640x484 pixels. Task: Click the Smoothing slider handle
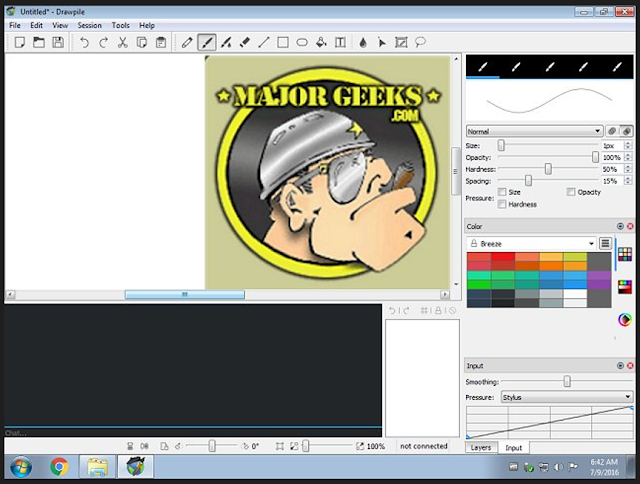(567, 382)
